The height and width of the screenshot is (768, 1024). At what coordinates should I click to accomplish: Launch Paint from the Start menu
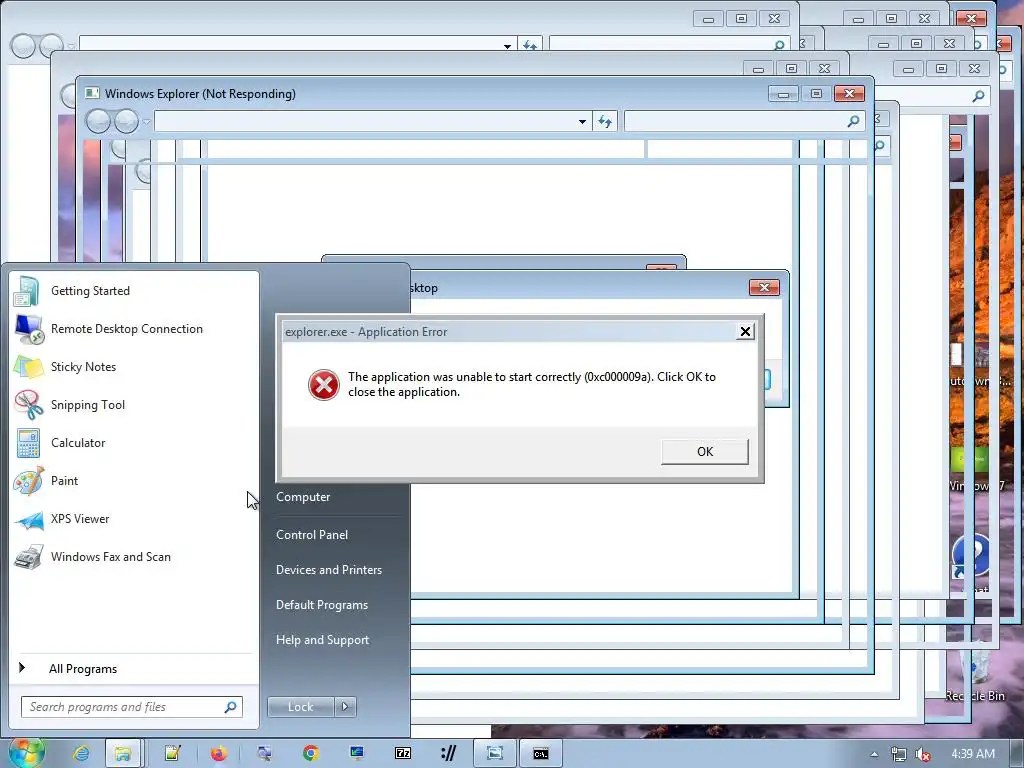click(x=134, y=481)
